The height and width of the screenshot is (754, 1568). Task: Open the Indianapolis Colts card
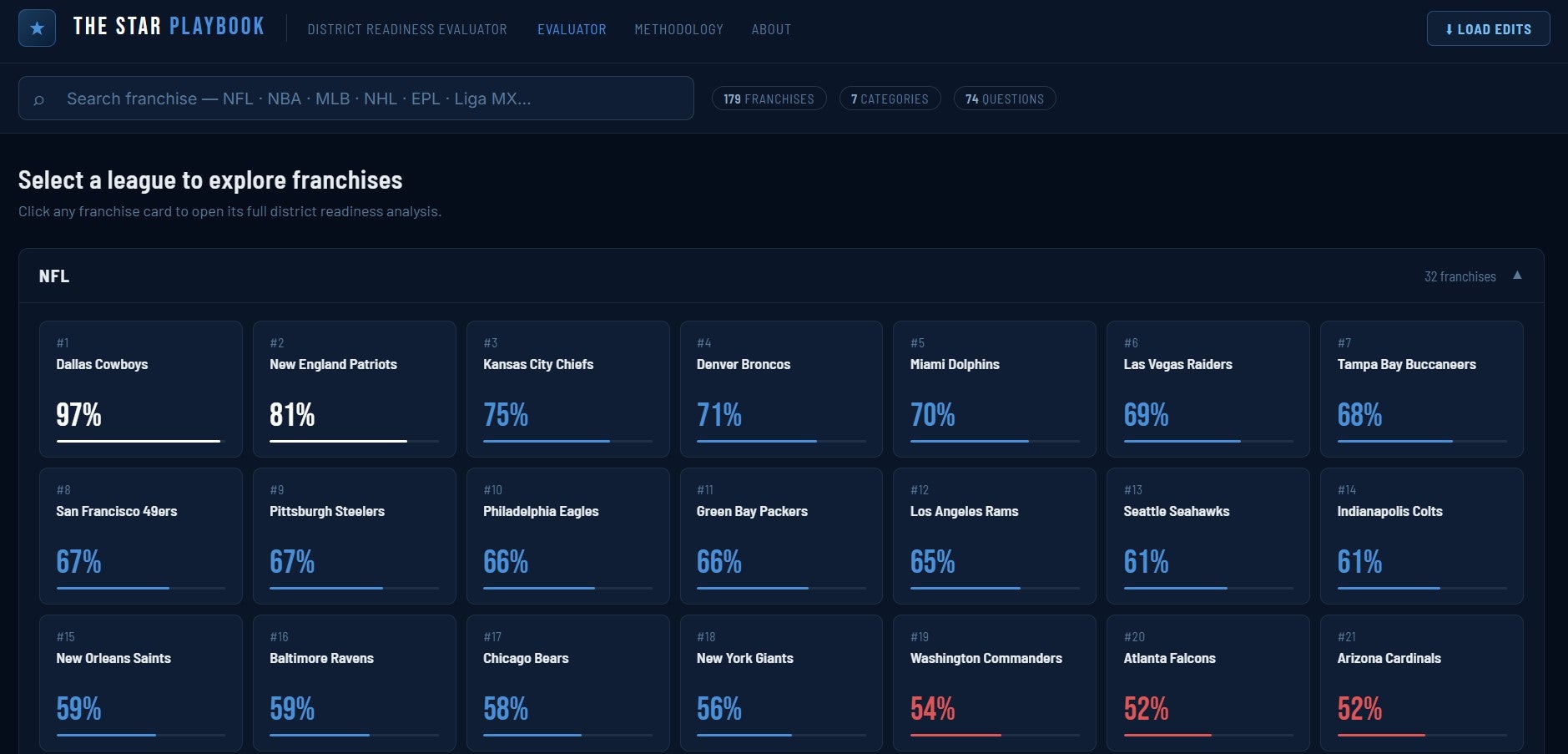(x=1422, y=536)
